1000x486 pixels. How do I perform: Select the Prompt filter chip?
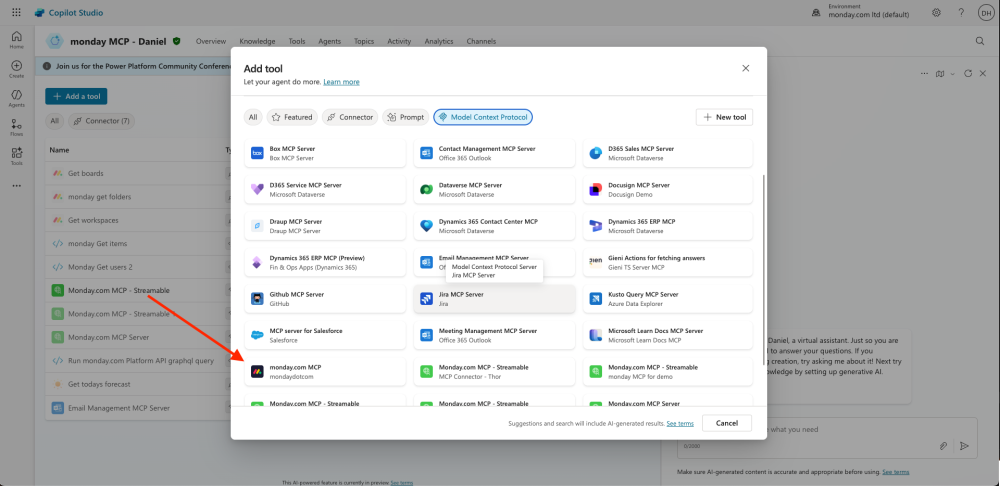point(405,117)
